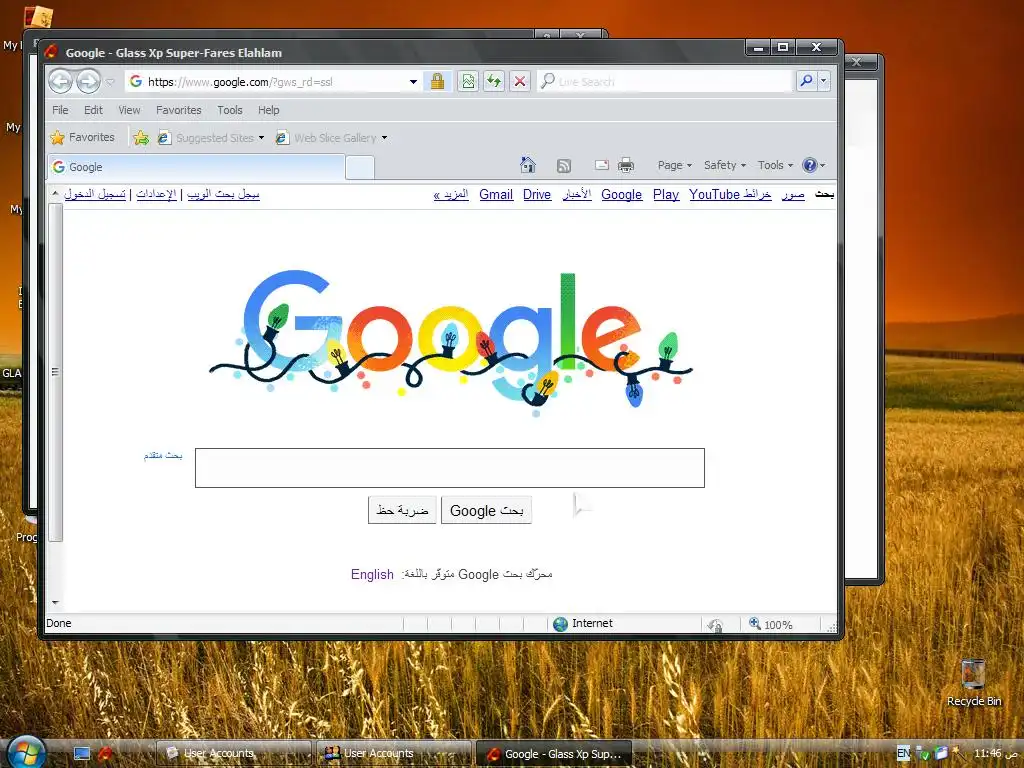Open a new blank tab
Viewport: 1024px width, 768px height.
click(360, 168)
